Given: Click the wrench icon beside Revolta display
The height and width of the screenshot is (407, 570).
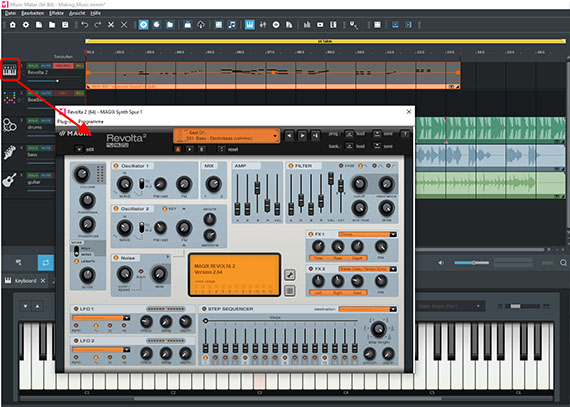Looking at the screenshot, I should click(289, 275).
